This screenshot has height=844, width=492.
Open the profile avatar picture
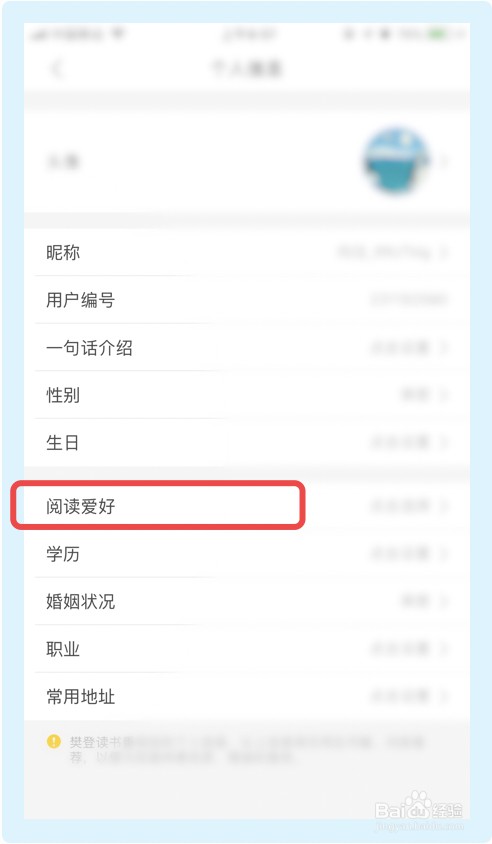tap(396, 160)
